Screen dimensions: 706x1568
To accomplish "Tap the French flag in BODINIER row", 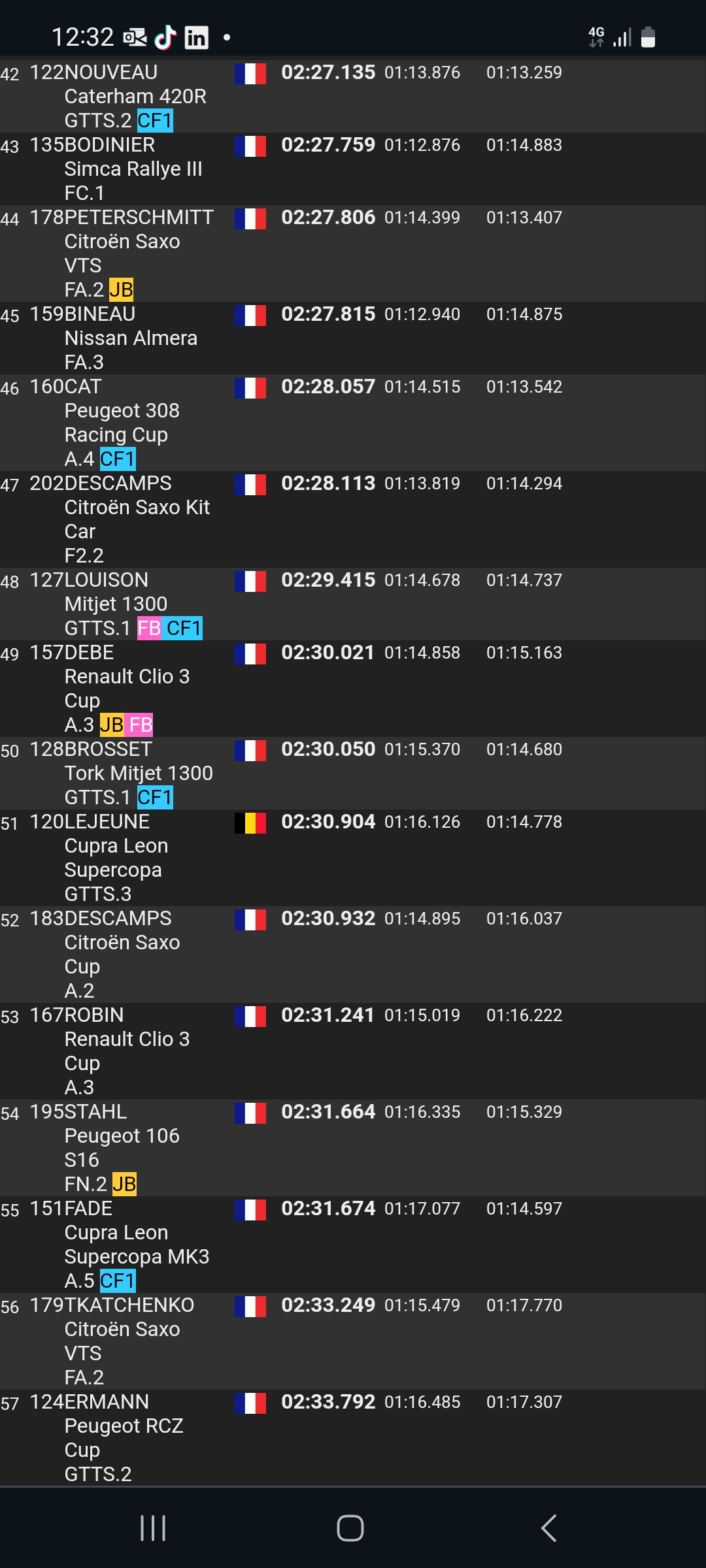I will [x=250, y=146].
